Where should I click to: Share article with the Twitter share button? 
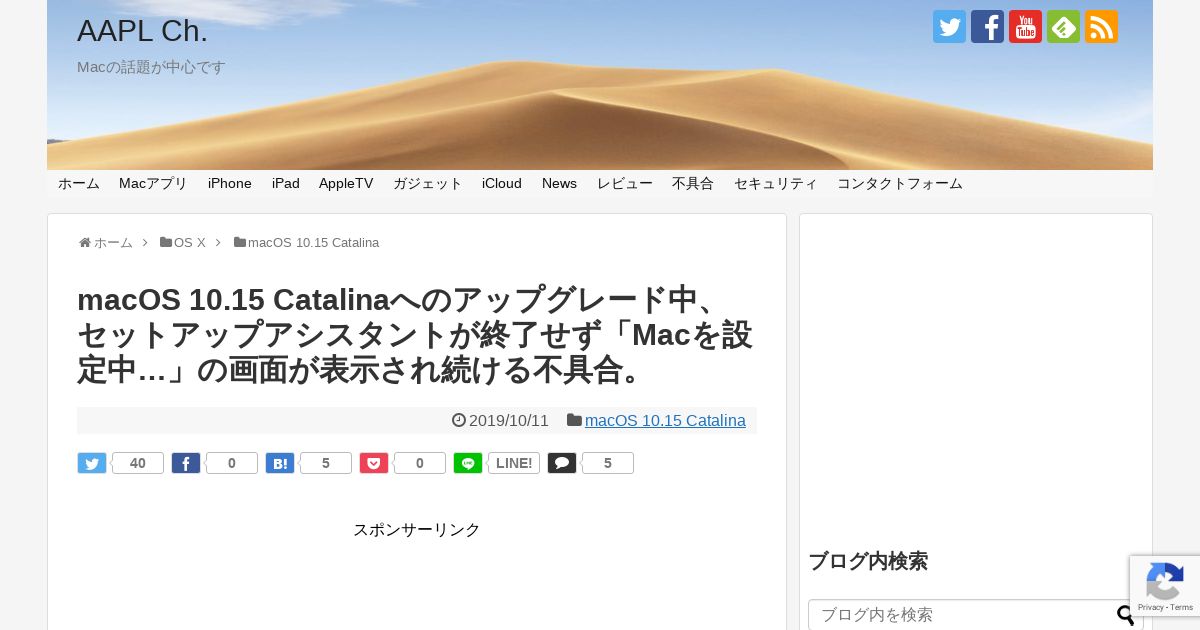tap(92, 463)
